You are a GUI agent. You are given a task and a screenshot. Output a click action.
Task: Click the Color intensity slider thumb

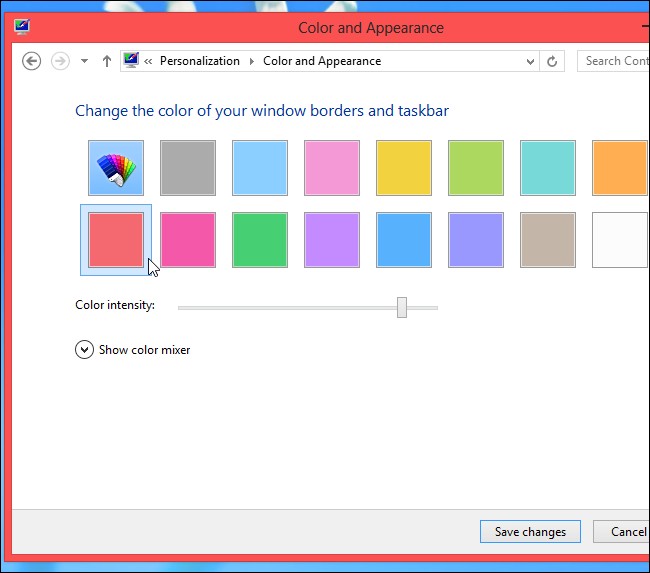tap(402, 308)
